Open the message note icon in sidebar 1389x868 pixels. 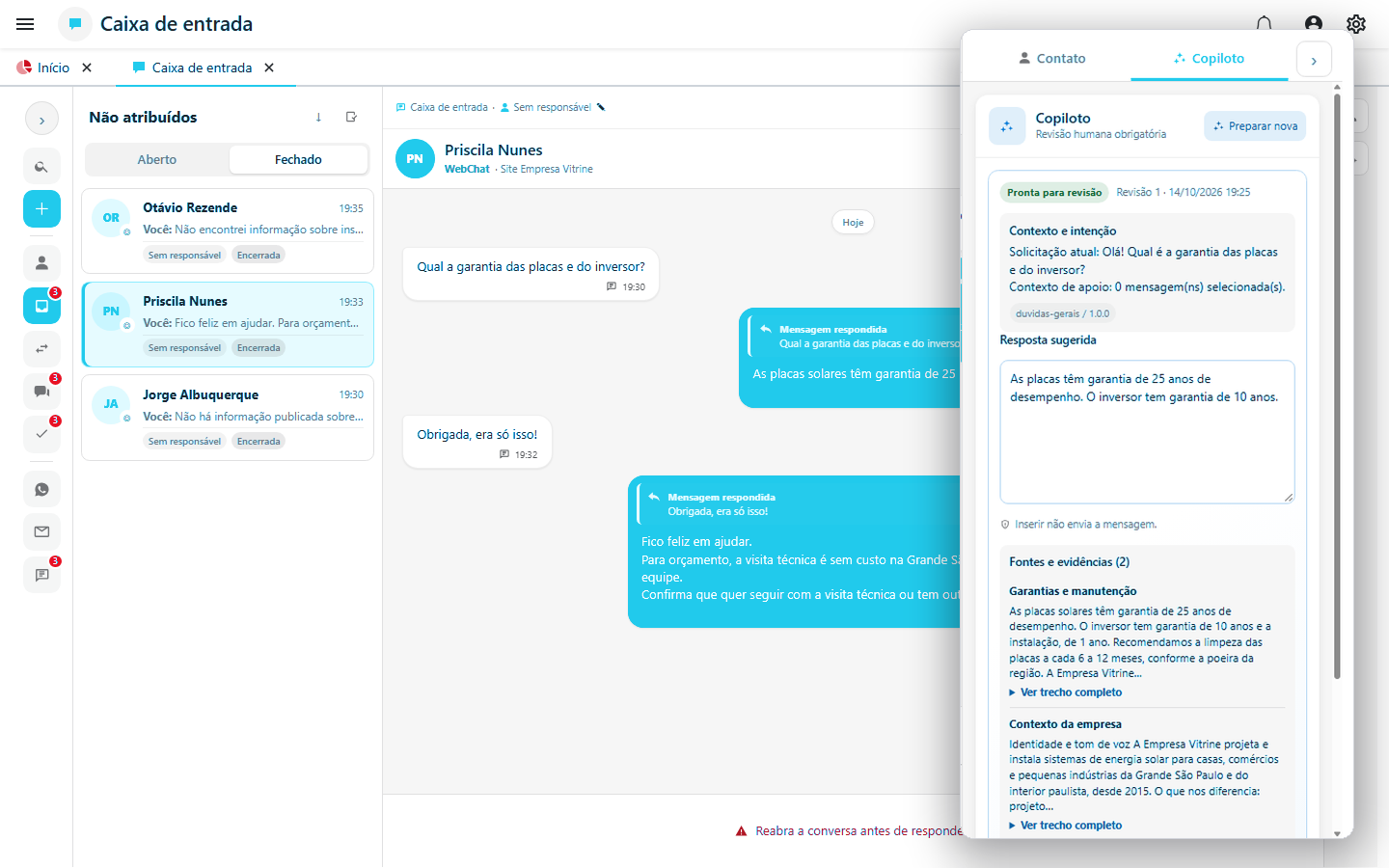41,575
